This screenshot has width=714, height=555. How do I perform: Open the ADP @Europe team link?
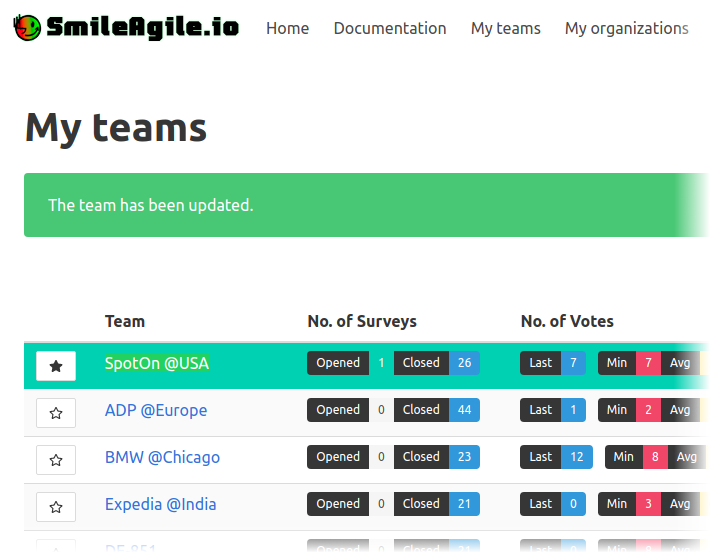point(156,410)
